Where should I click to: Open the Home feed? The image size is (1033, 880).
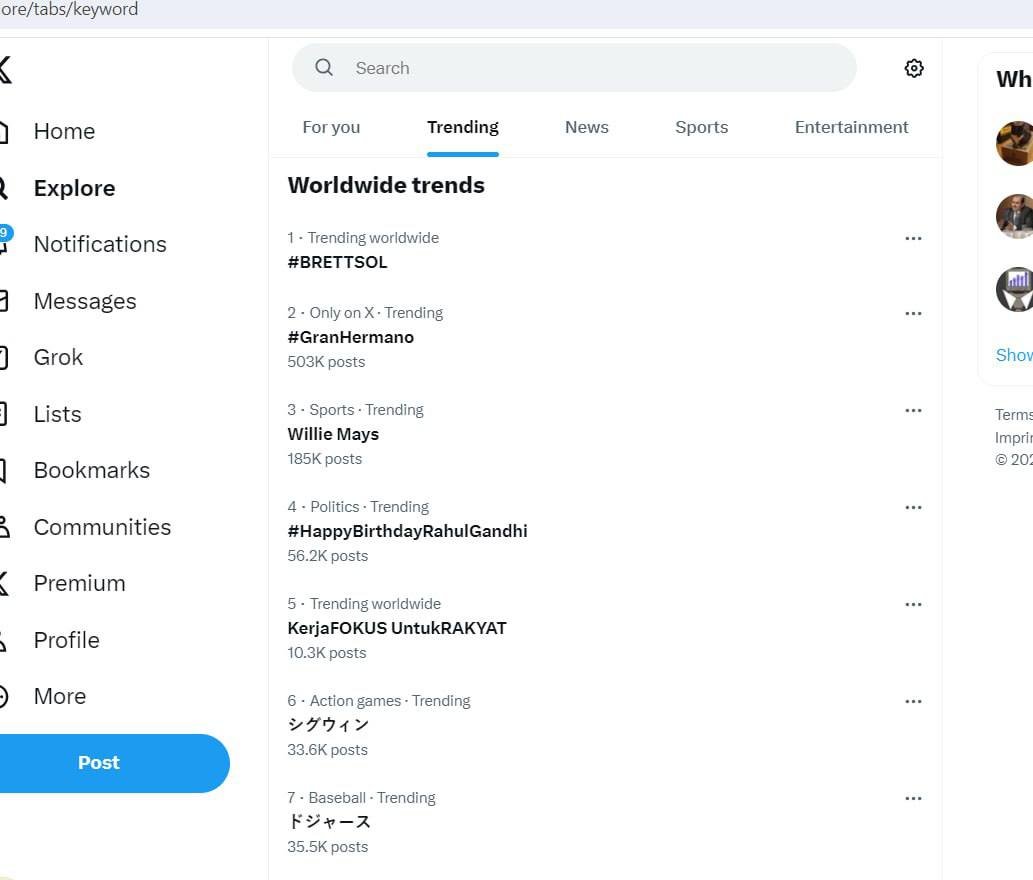click(64, 131)
